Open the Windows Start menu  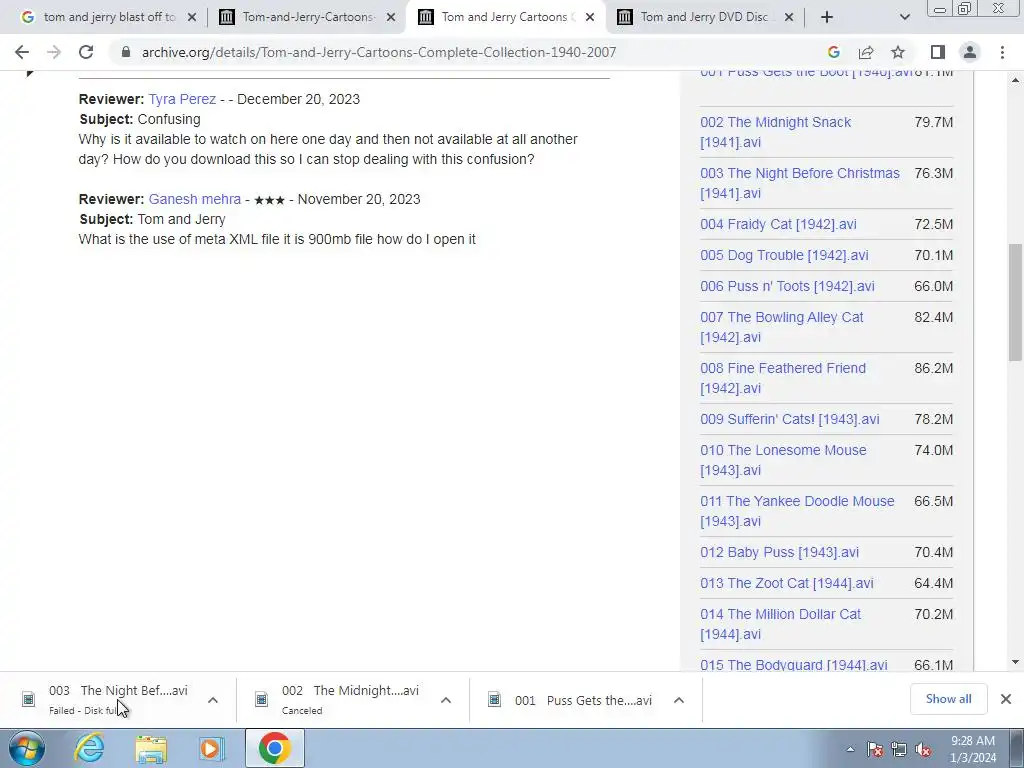click(x=27, y=748)
